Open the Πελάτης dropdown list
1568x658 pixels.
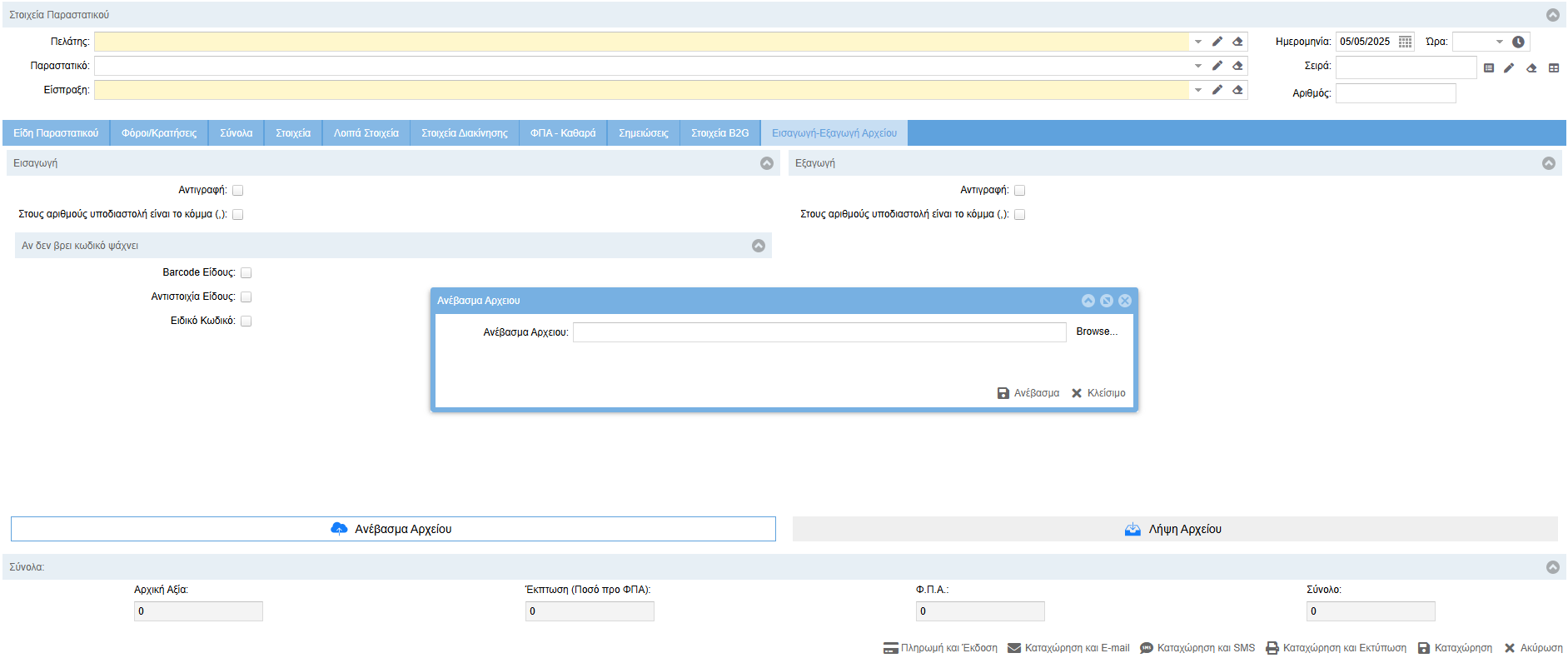tap(1197, 42)
